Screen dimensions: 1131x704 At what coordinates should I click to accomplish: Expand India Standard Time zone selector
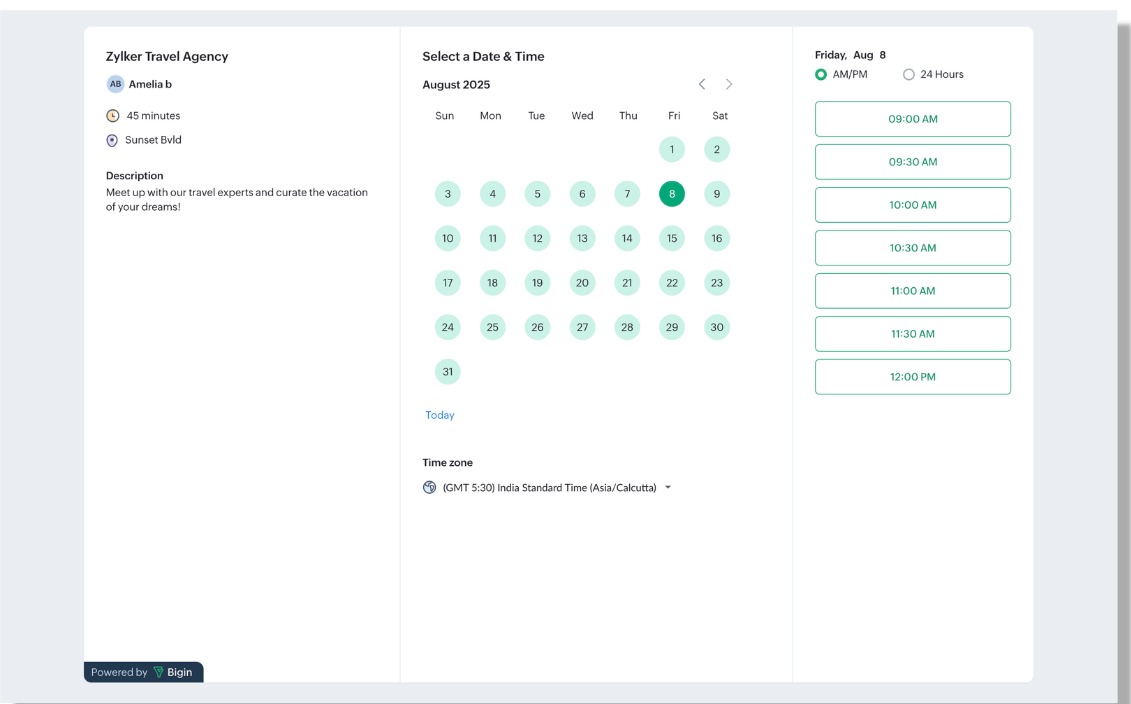click(x=549, y=488)
